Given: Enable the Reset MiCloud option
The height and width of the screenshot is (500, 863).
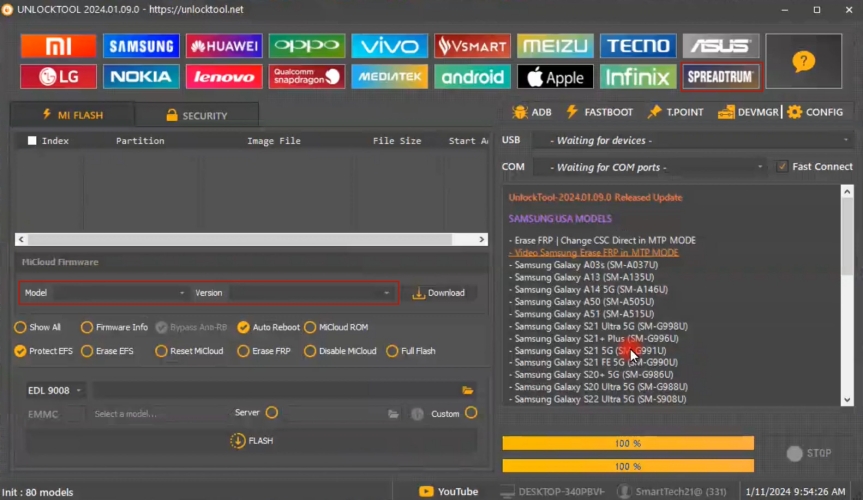Looking at the screenshot, I should 161,351.
